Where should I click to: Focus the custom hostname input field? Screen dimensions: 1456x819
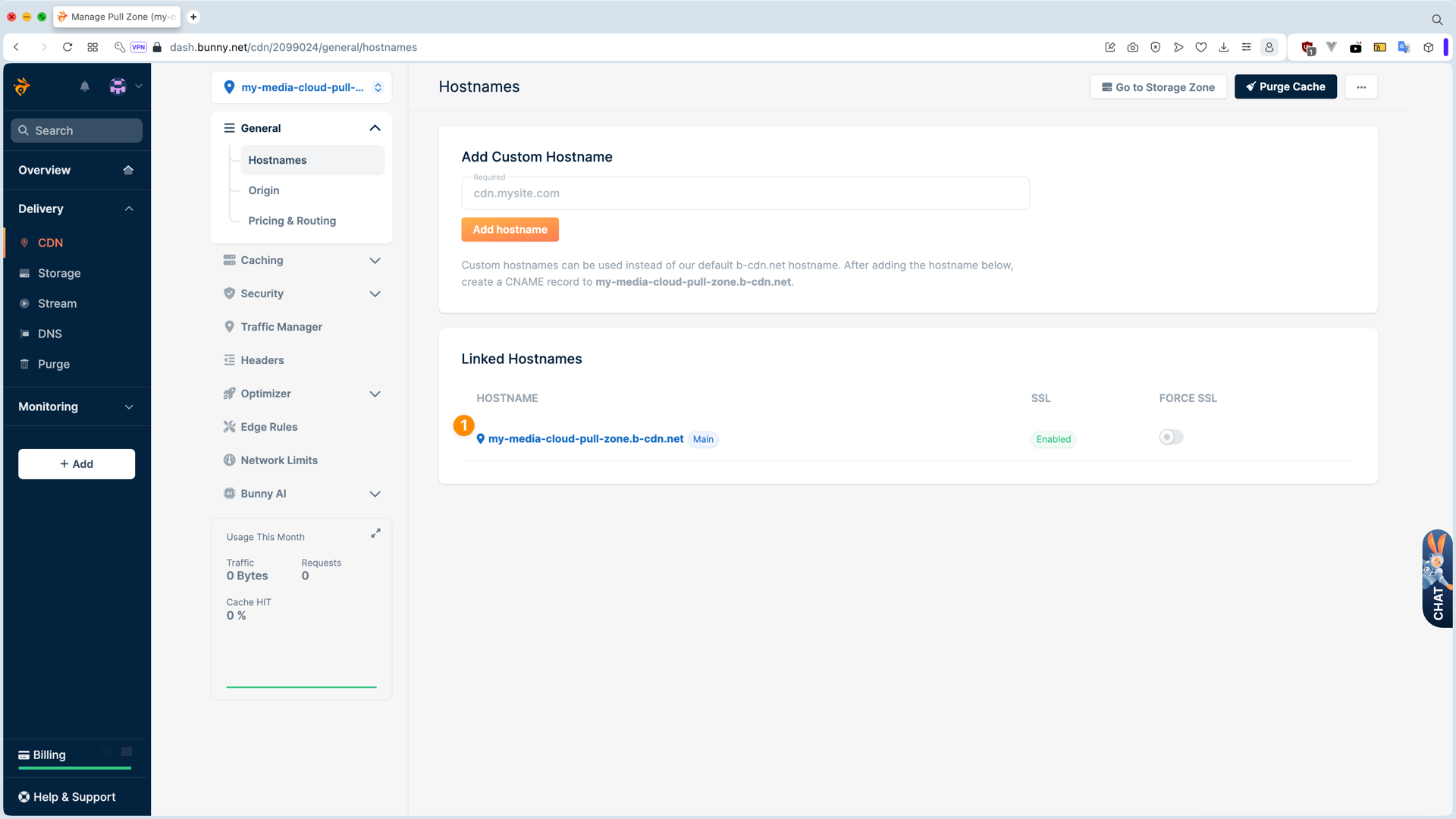pyautogui.click(x=745, y=193)
